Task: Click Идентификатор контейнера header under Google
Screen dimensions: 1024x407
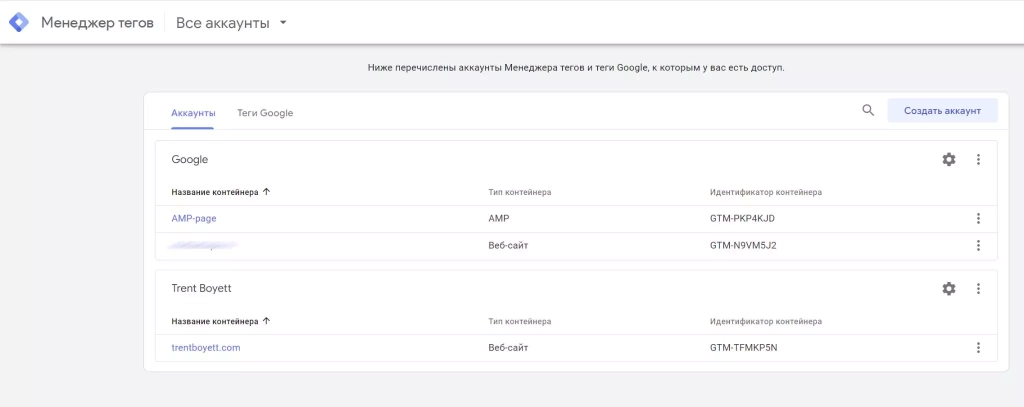Action: click(766, 193)
